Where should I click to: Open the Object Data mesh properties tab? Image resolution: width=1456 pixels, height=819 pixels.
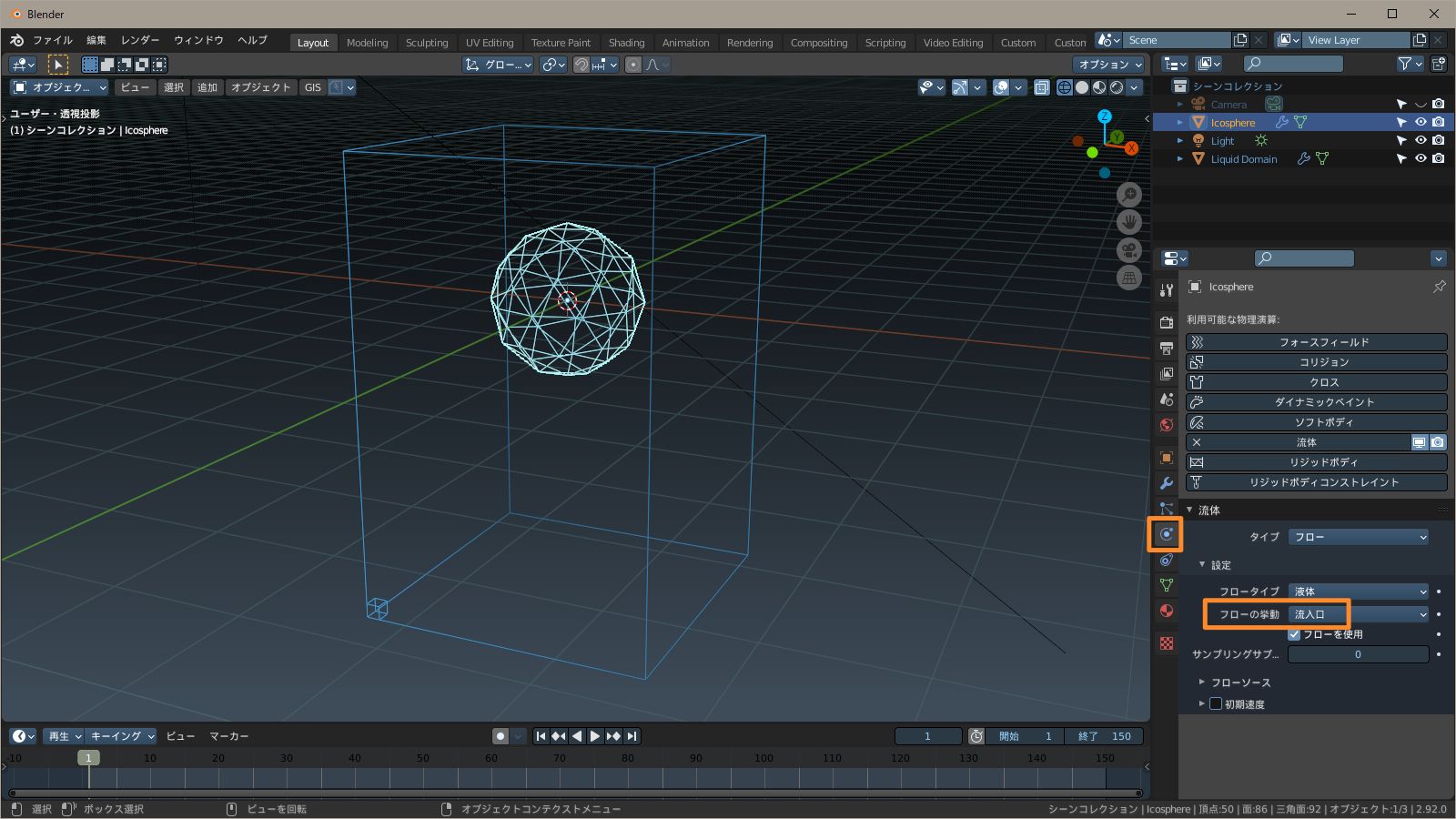click(1166, 585)
